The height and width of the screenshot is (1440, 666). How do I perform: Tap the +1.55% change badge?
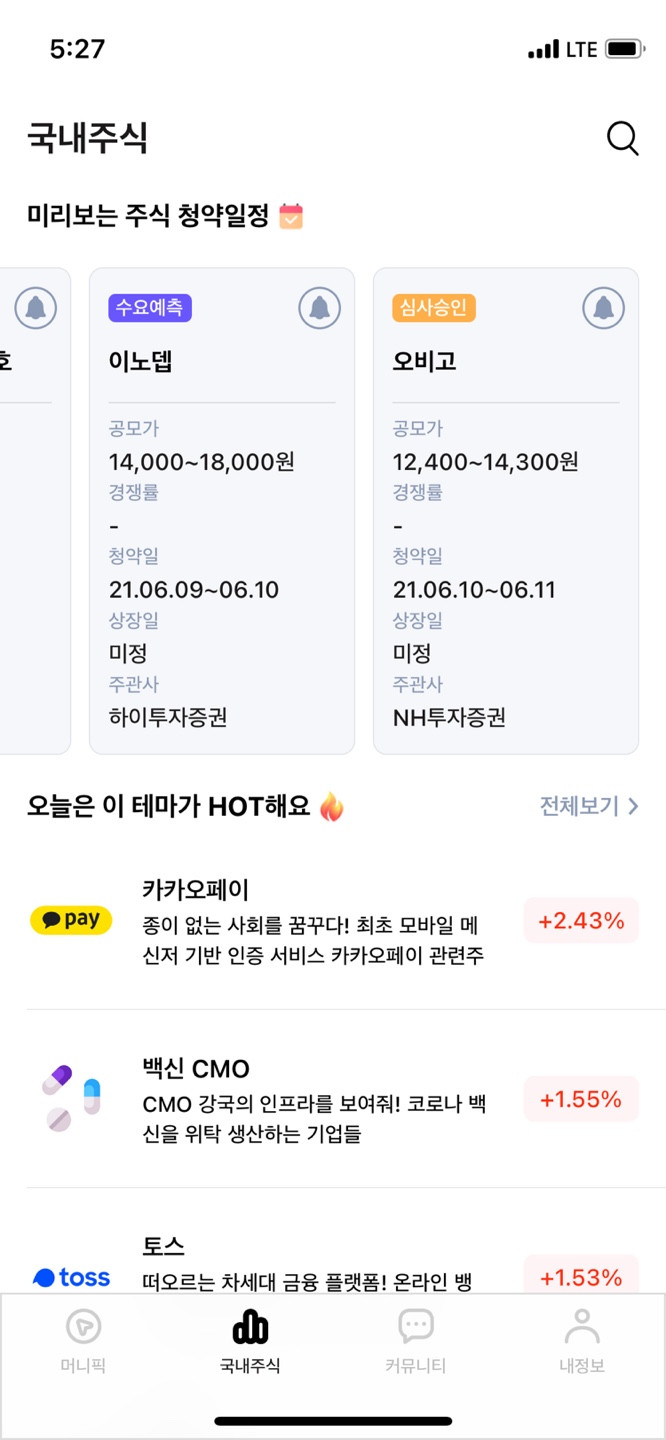[581, 1099]
